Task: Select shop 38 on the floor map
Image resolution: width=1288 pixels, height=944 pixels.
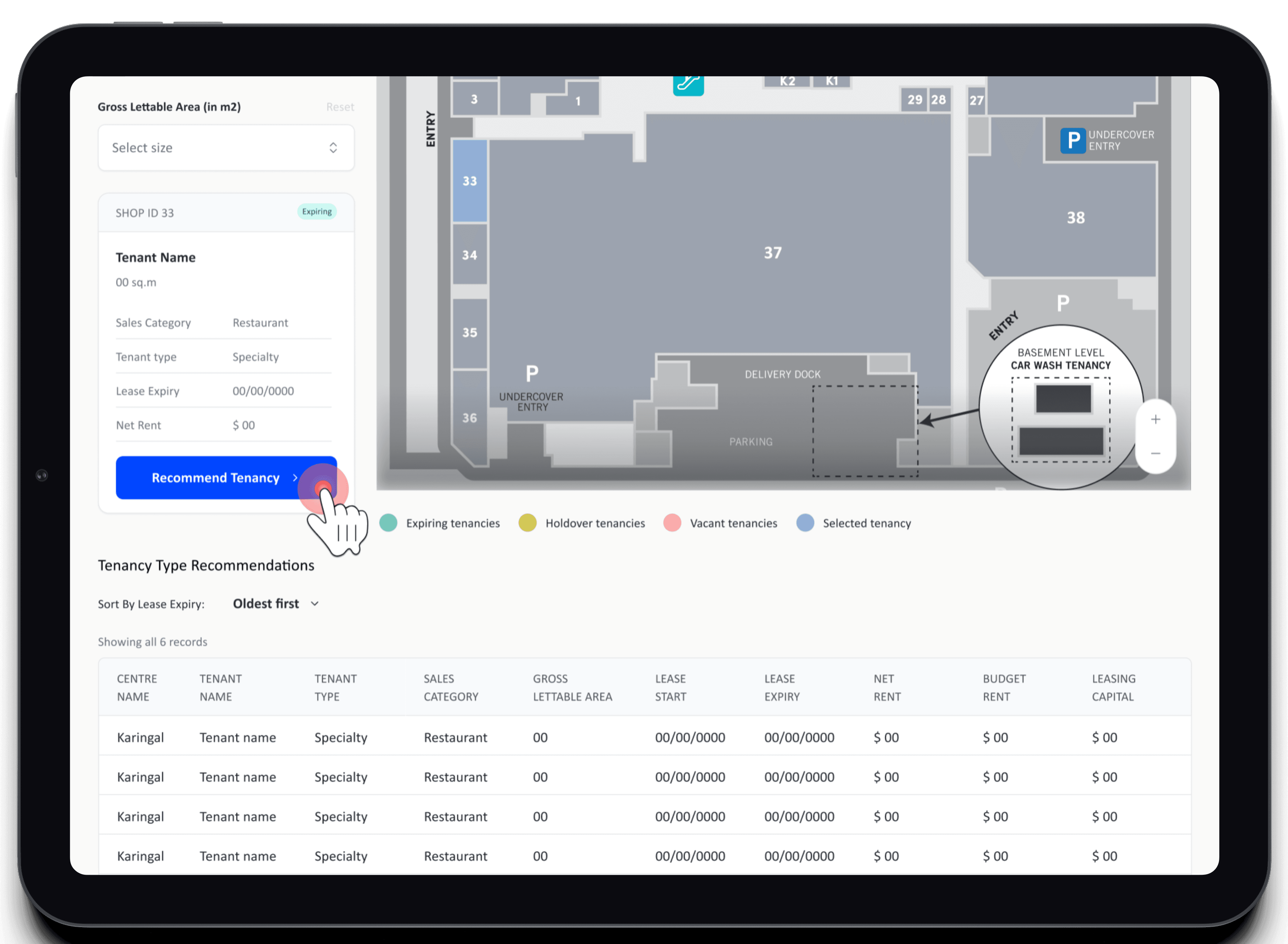Action: (x=1075, y=218)
